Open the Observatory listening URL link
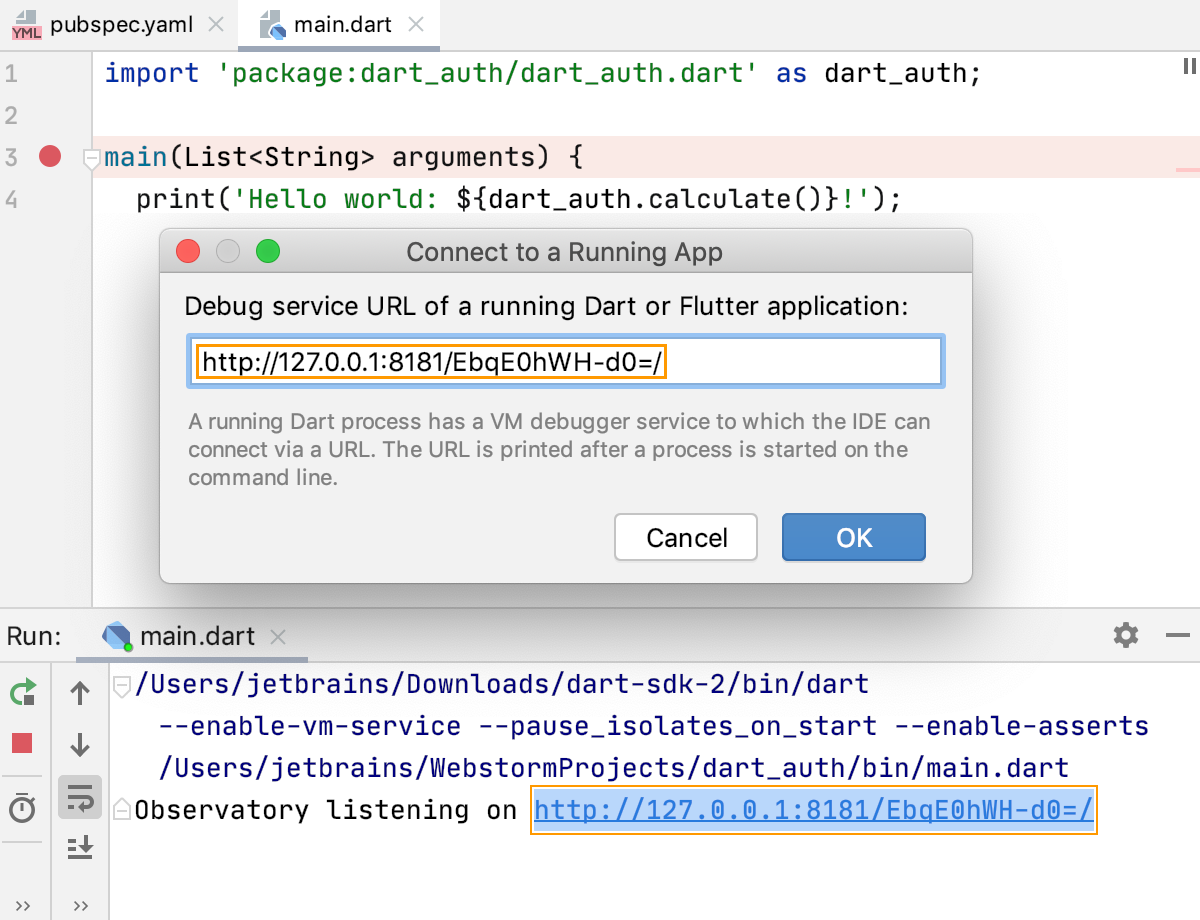The image size is (1200, 920). [813, 810]
